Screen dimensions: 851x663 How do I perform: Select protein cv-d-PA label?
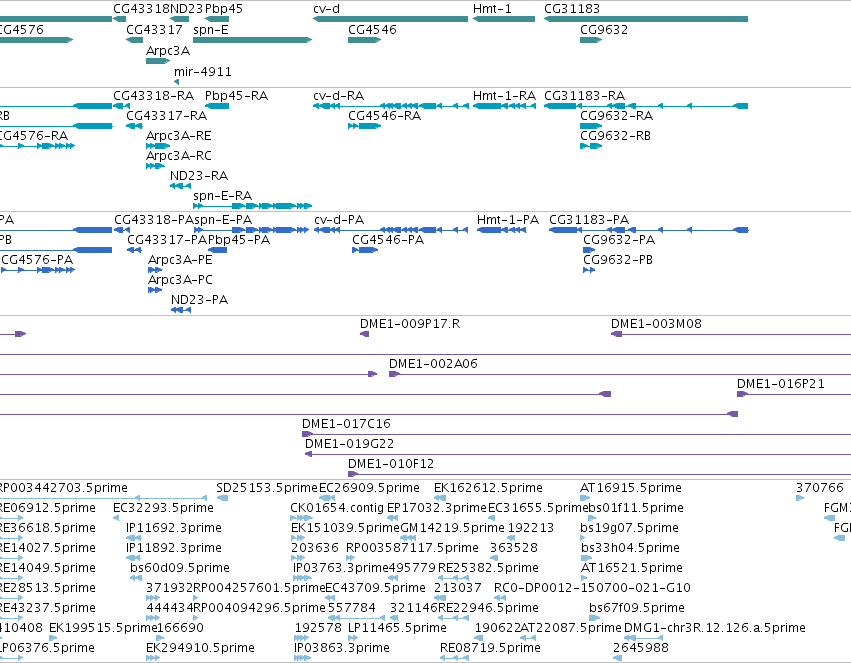coord(339,220)
